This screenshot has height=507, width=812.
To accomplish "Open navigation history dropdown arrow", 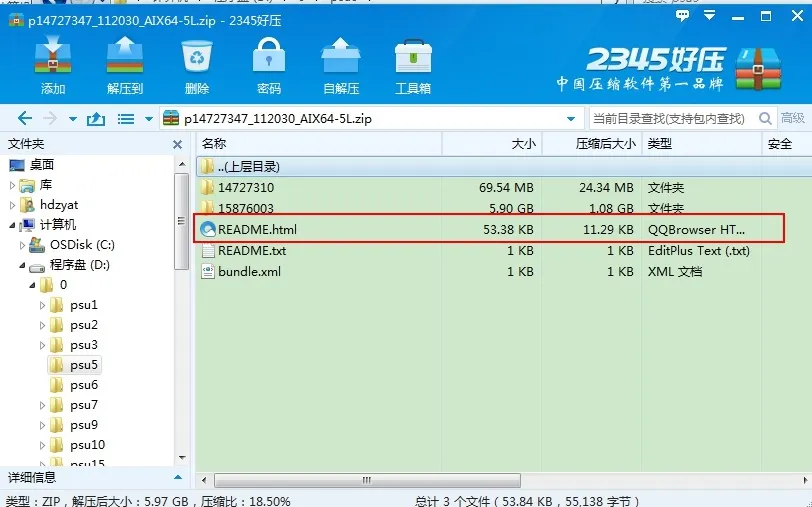I will click(x=72, y=119).
